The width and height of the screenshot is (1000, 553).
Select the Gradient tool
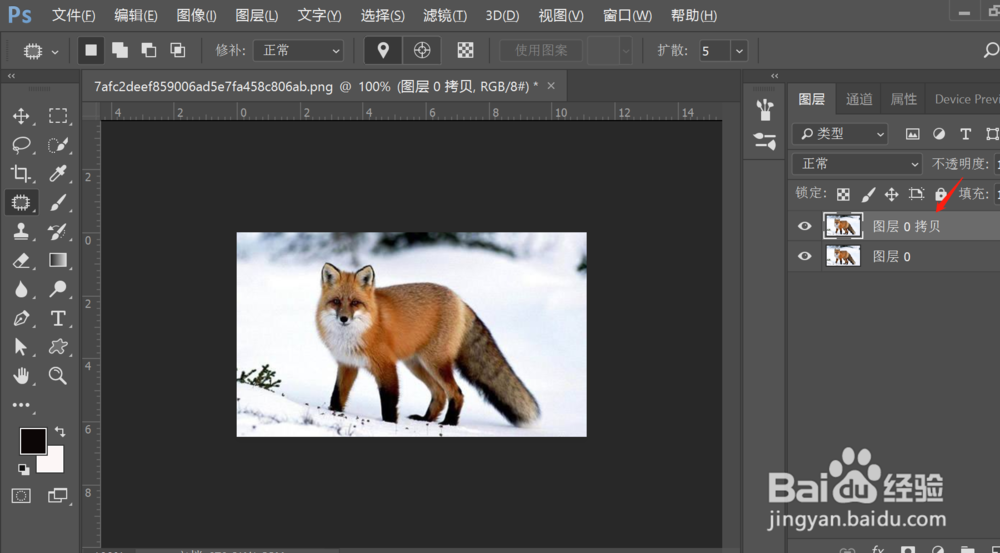tap(58, 260)
